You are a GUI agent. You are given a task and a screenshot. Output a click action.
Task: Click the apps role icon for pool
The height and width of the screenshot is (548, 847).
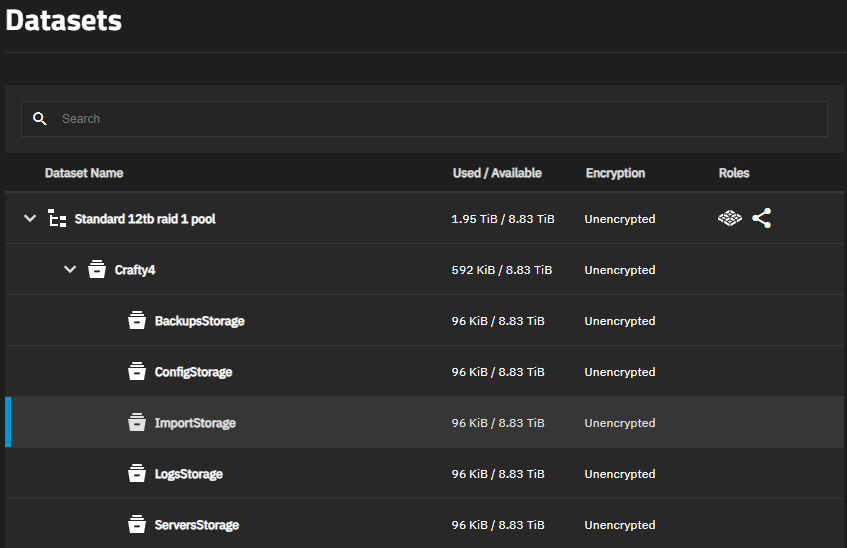[x=730, y=219]
